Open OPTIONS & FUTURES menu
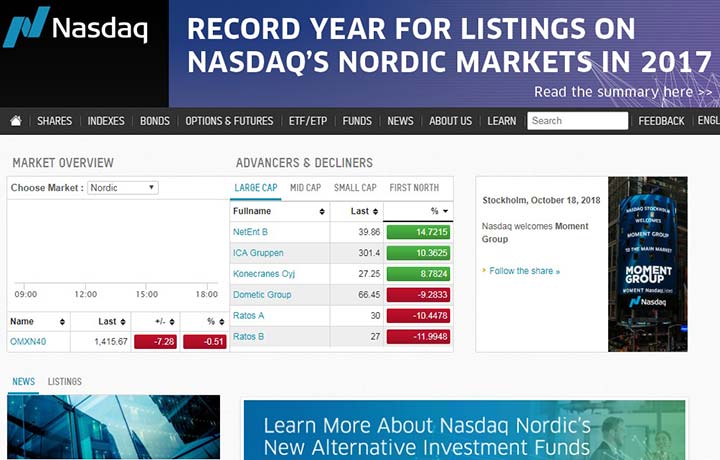The height and width of the screenshot is (460, 720). pos(229,121)
